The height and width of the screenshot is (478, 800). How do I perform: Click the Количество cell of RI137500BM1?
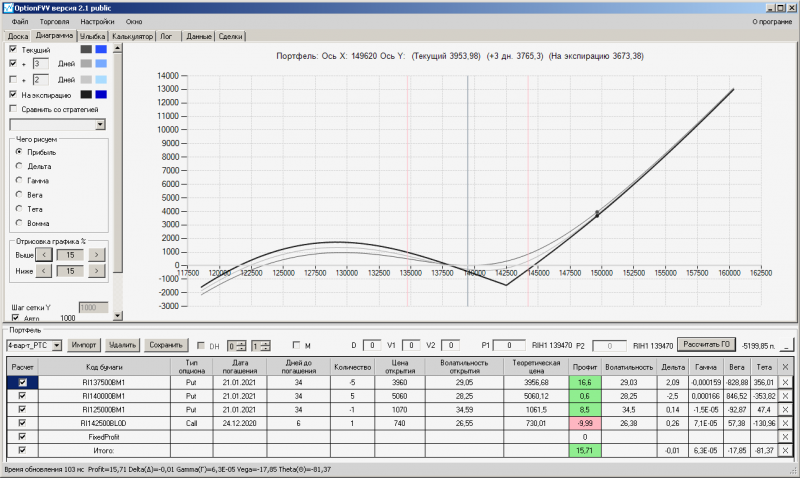click(x=352, y=382)
